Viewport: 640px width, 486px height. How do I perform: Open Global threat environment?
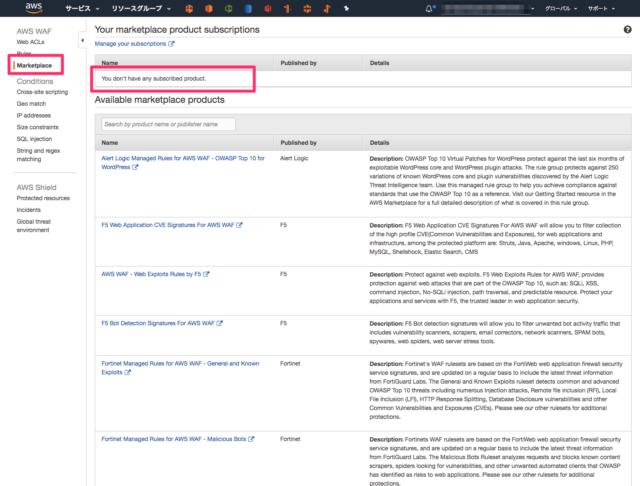[x=33, y=226]
